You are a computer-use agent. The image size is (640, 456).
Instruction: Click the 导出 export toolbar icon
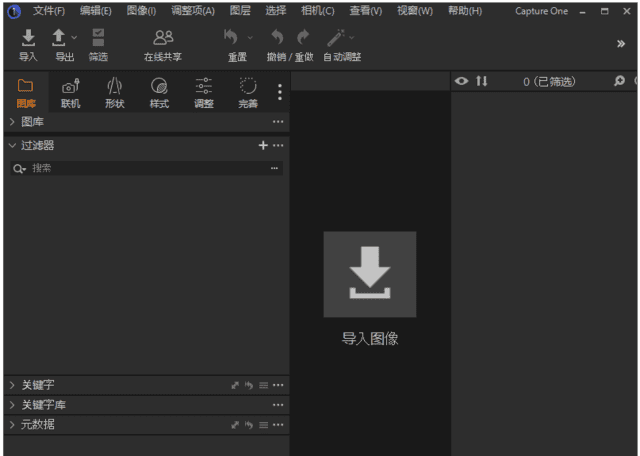coord(59,38)
